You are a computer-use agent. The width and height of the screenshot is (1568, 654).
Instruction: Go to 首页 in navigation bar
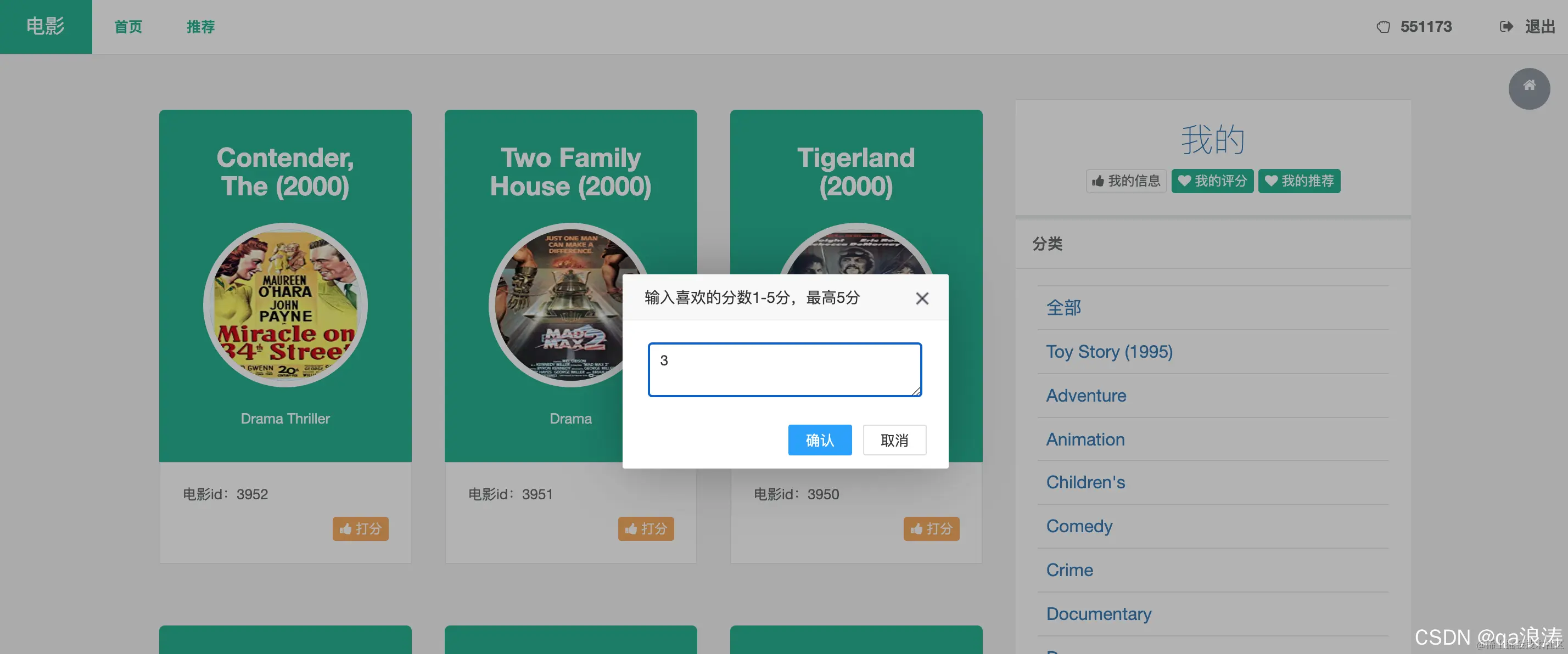(128, 27)
